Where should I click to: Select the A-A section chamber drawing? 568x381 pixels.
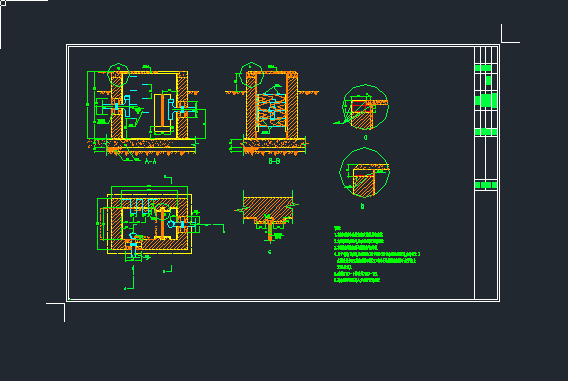[146, 112]
